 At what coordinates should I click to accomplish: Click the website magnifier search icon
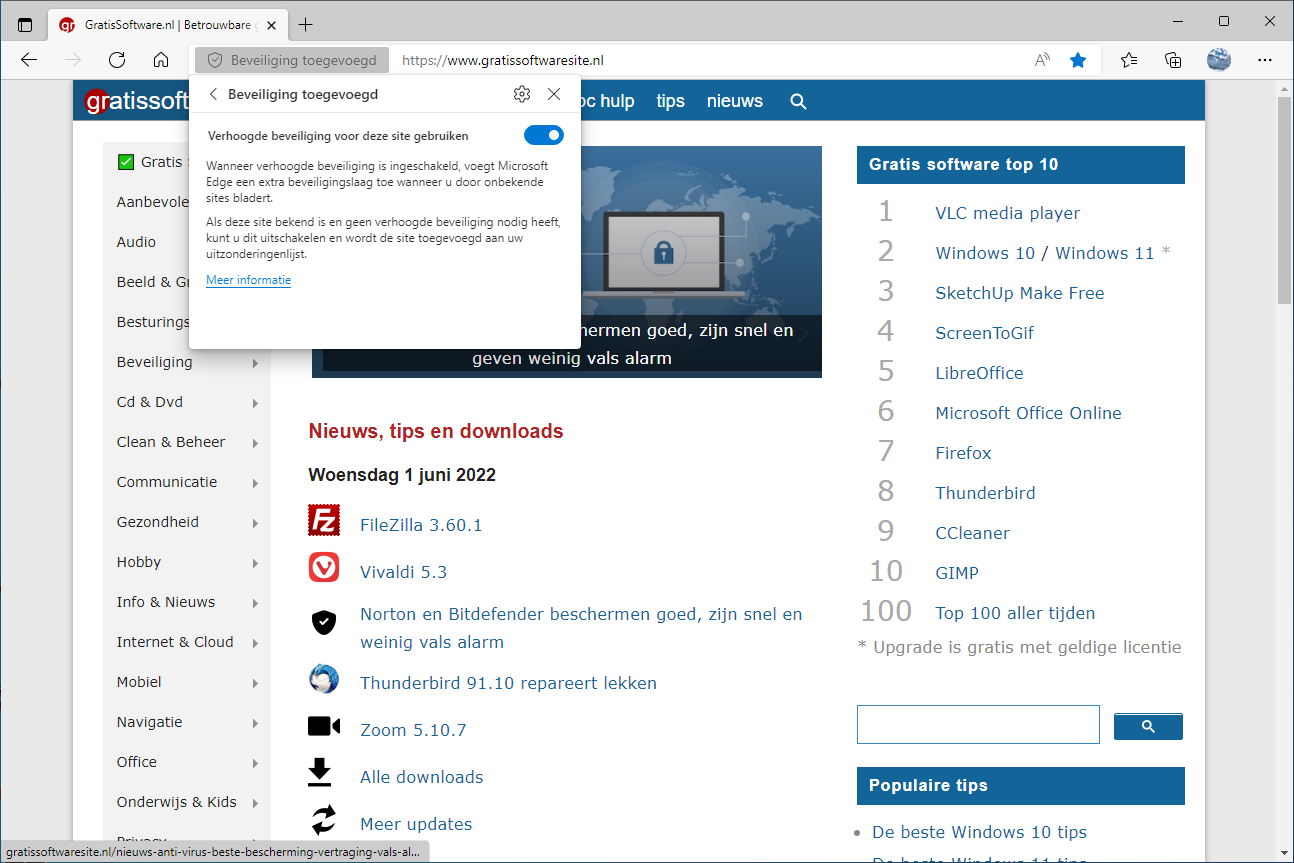click(798, 101)
